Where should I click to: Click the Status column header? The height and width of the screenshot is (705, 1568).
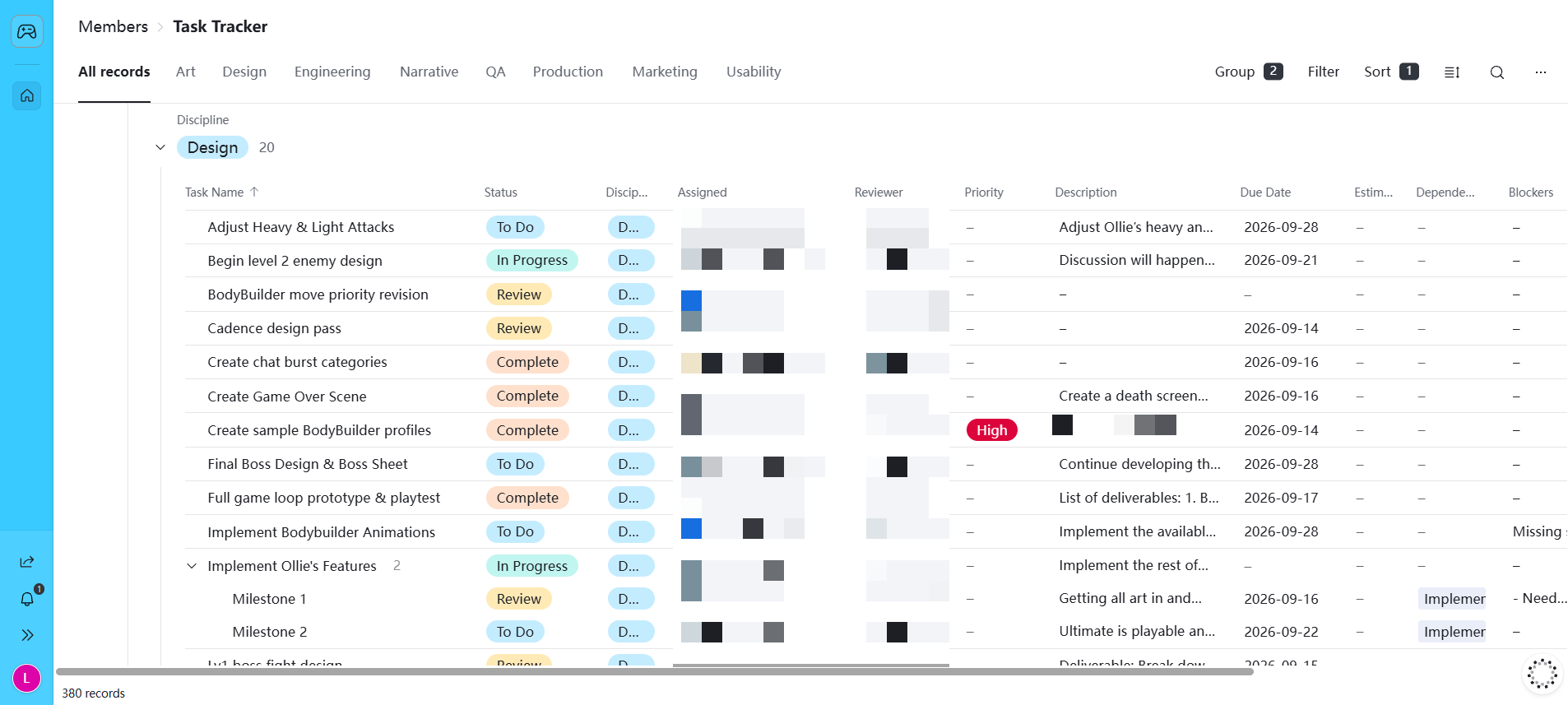(500, 192)
